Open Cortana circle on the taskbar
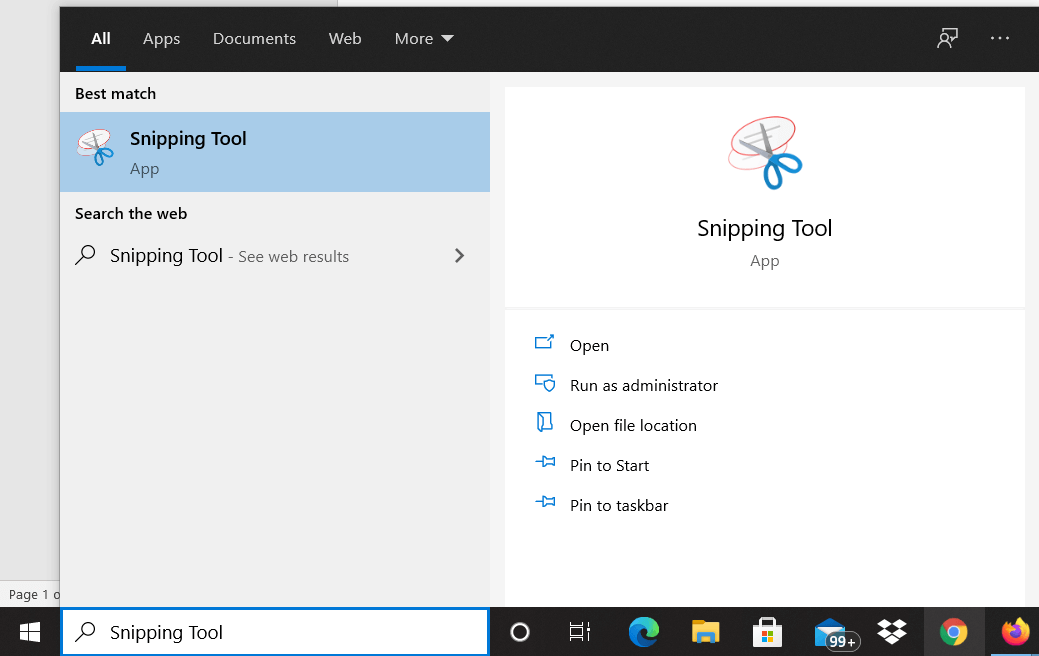 [x=520, y=632]
